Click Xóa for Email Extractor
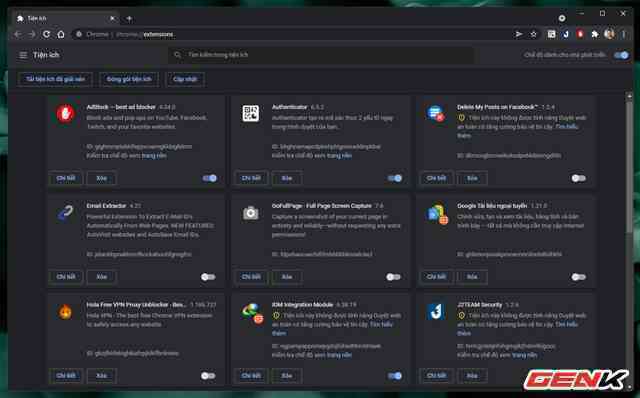Screen dimensions: 640x398 pyautogui.click(x=102, y=277)
